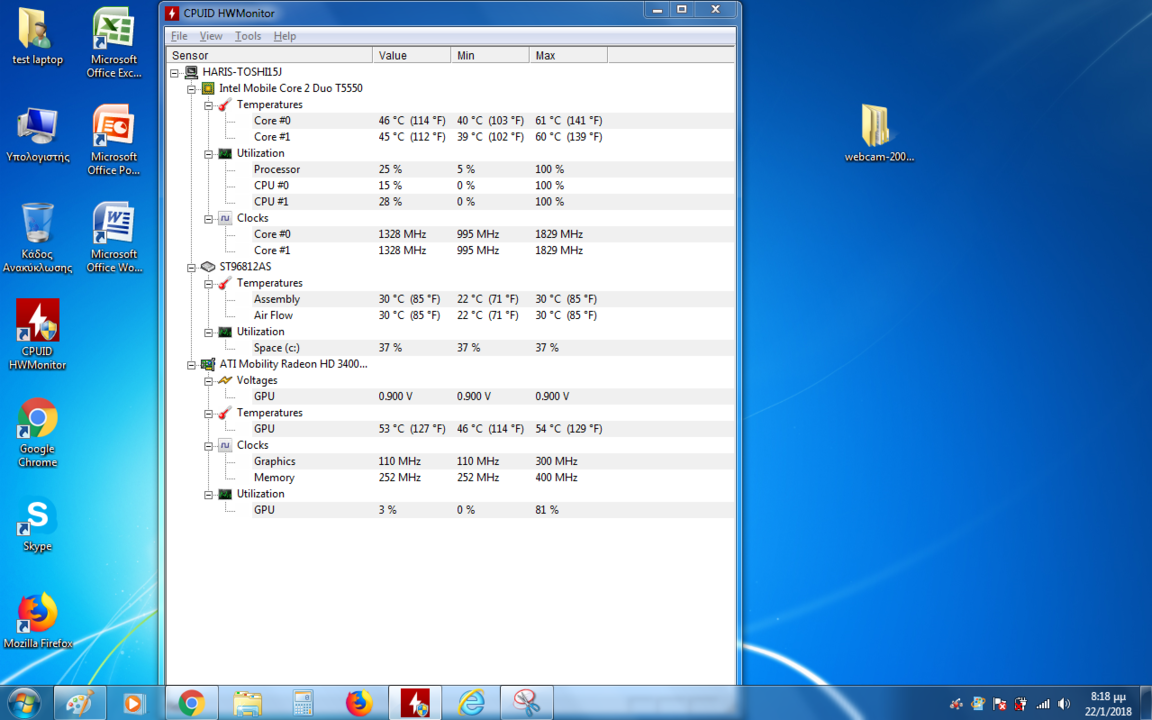Select the Microsoft Office Excel desktop shortcut
The image size is (1152, 720).
coord(114,43)
